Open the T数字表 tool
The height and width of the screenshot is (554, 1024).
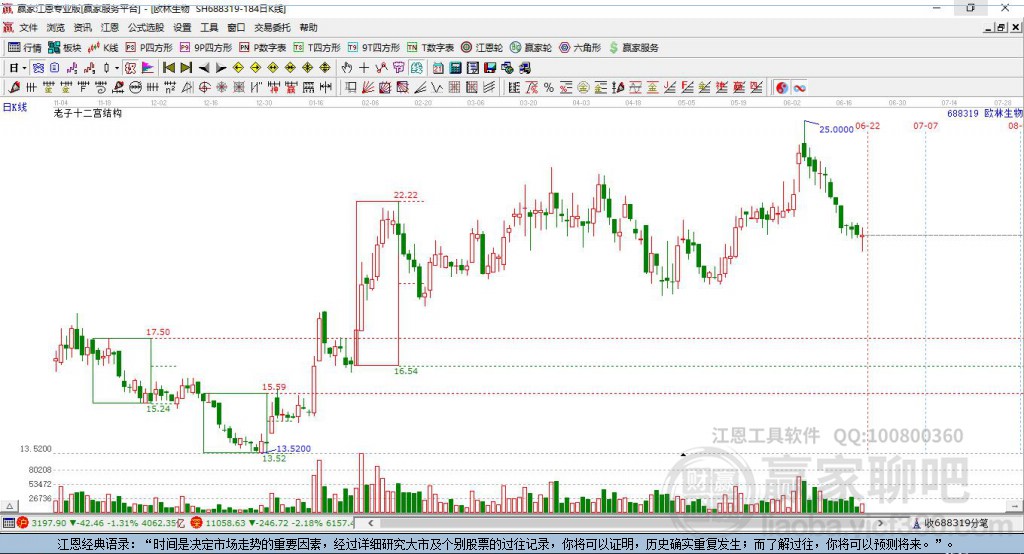point(430,48)
